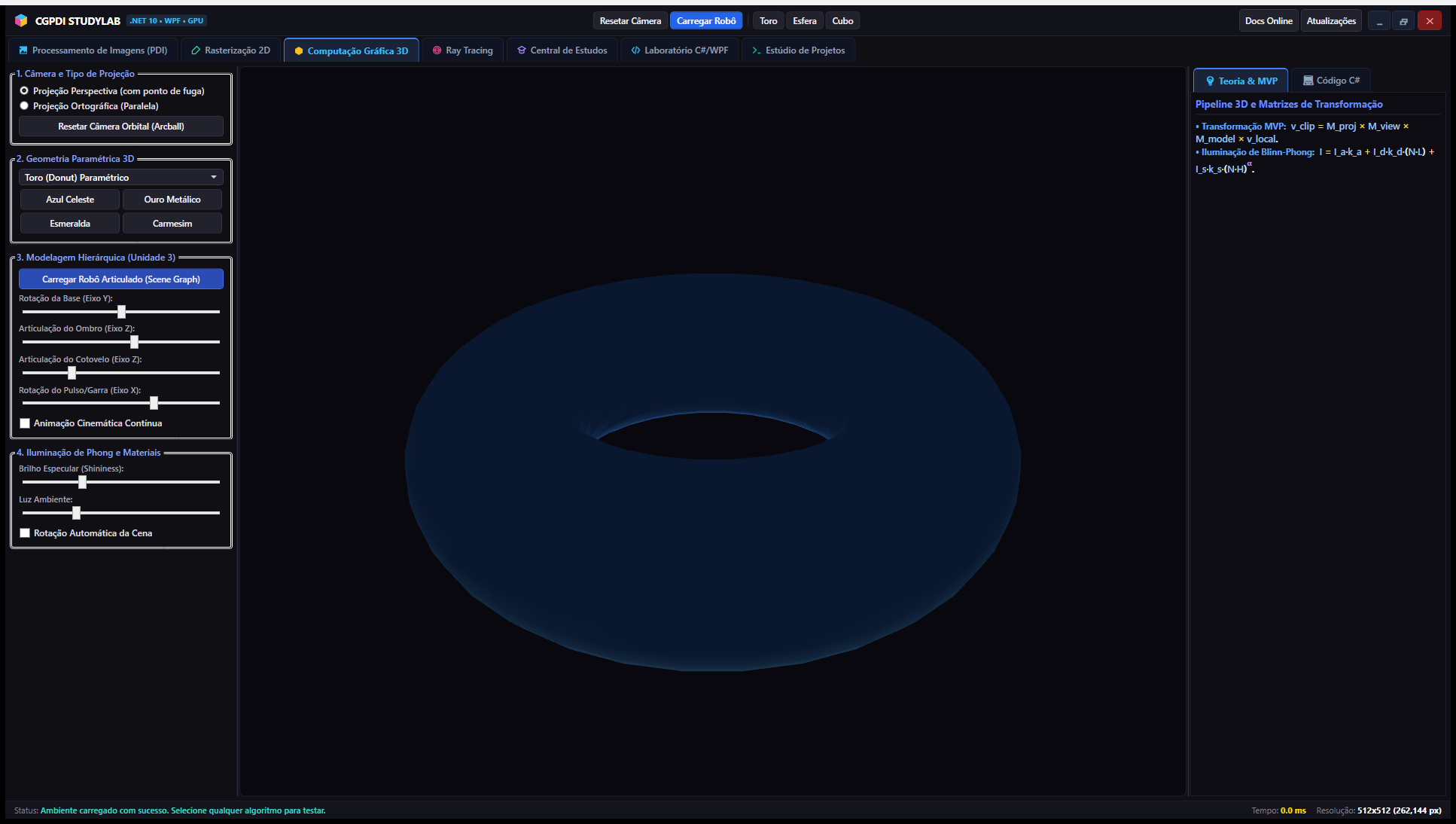This screenshot has width=1456, height=824.
Task: Click Resetar Câmera Orbital (Arcball) button
Action: click(120, 127)
